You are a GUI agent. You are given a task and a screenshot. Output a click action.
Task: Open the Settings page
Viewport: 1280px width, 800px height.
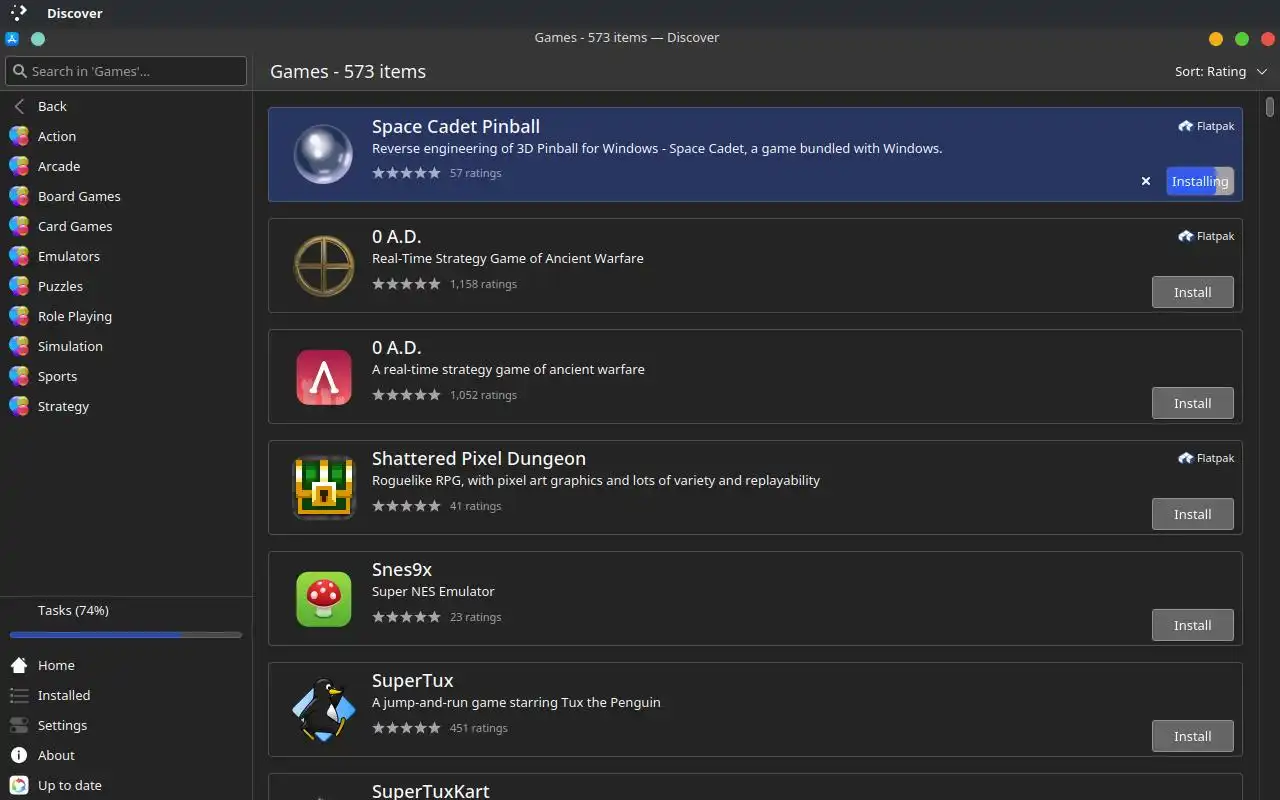126,725
